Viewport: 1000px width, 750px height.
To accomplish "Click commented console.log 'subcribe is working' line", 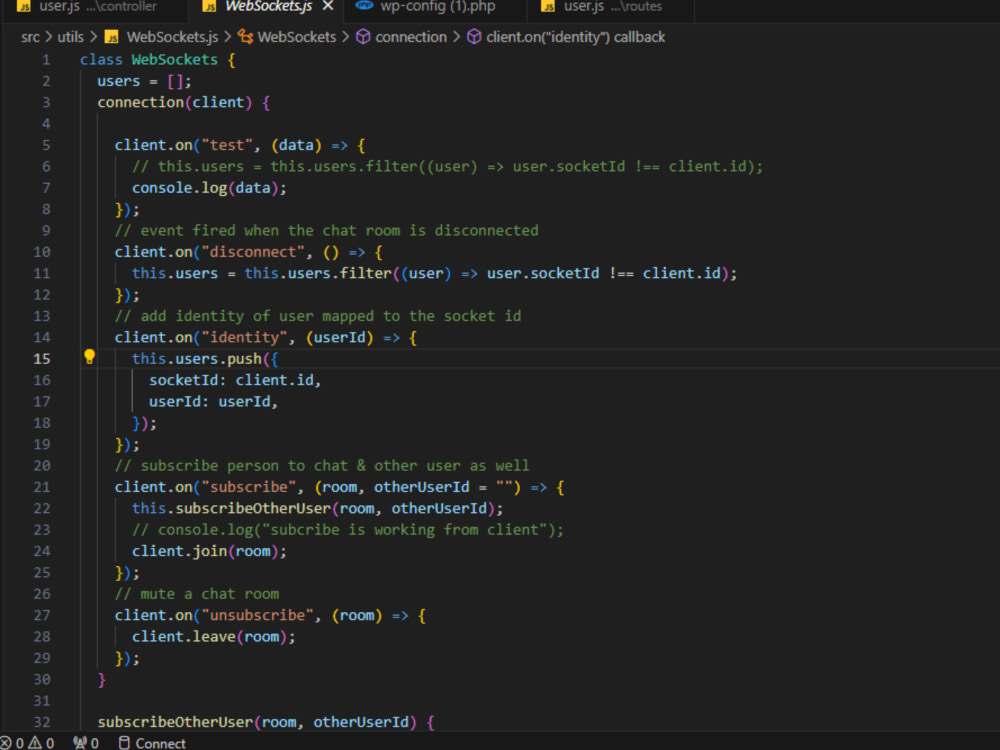I will click(x=348, y=530).
